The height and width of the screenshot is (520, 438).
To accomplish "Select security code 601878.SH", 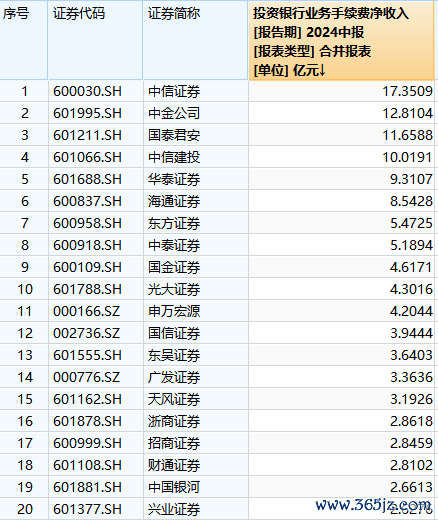I will tap(95, 421).
